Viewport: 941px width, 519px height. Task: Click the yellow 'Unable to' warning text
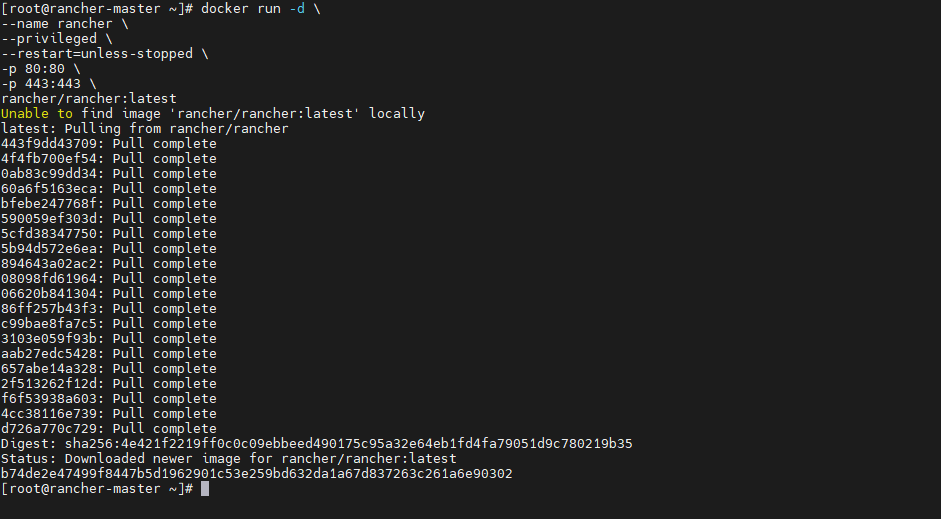click(37, 114)
